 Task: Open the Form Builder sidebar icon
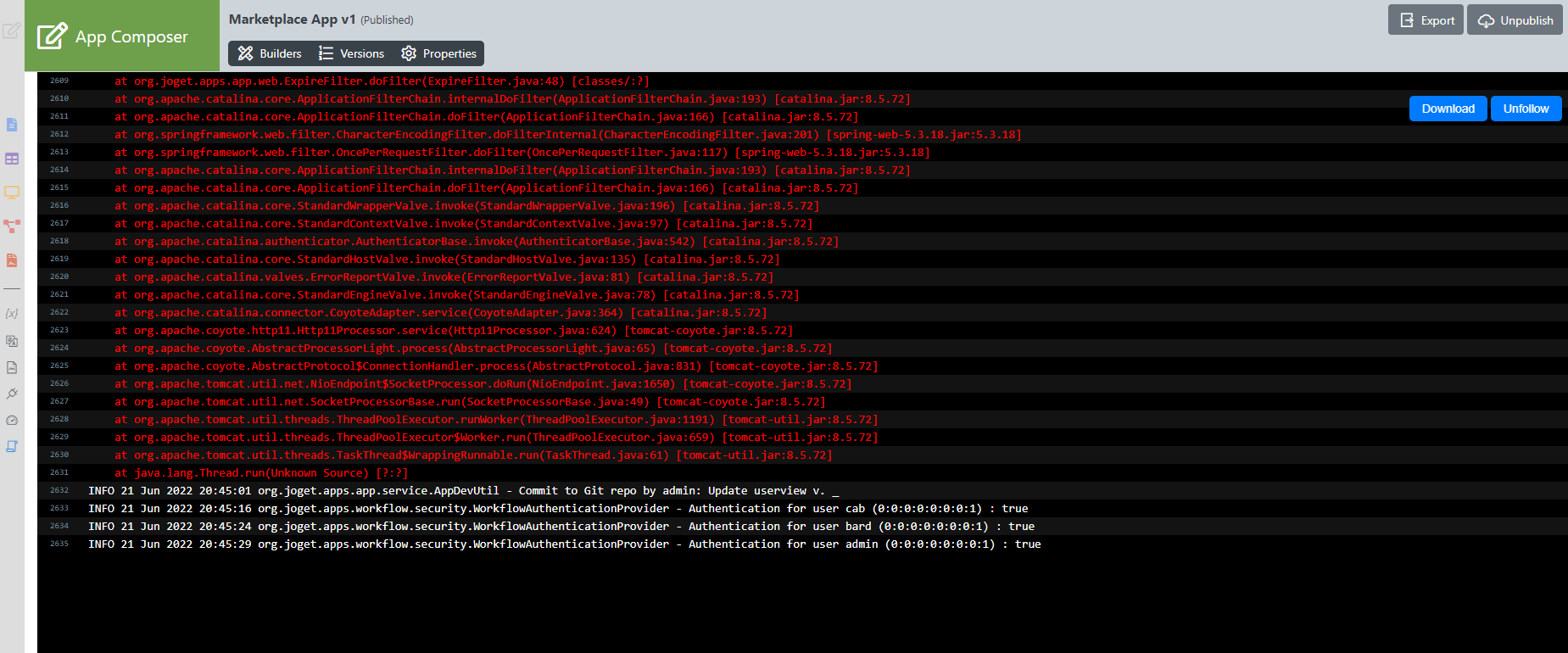coord(12,125)
